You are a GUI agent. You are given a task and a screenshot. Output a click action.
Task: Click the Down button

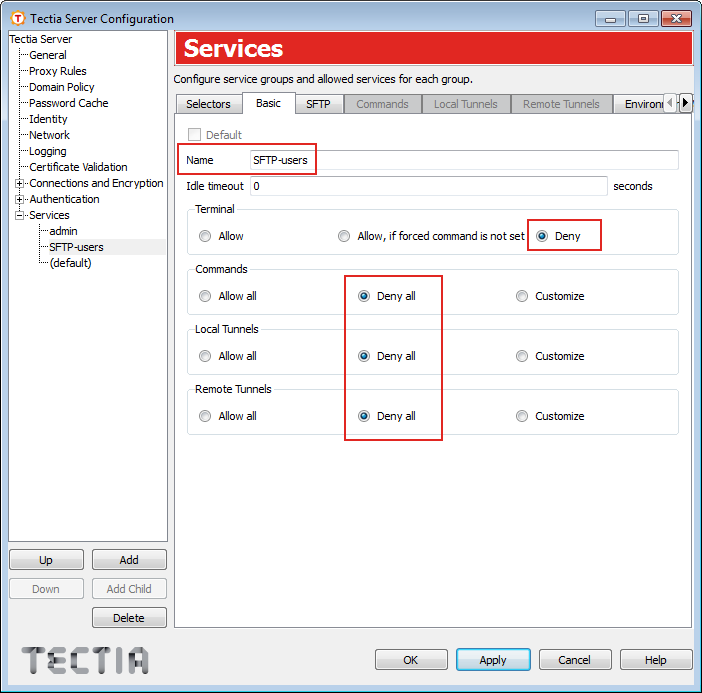click(x=46, y=589)
